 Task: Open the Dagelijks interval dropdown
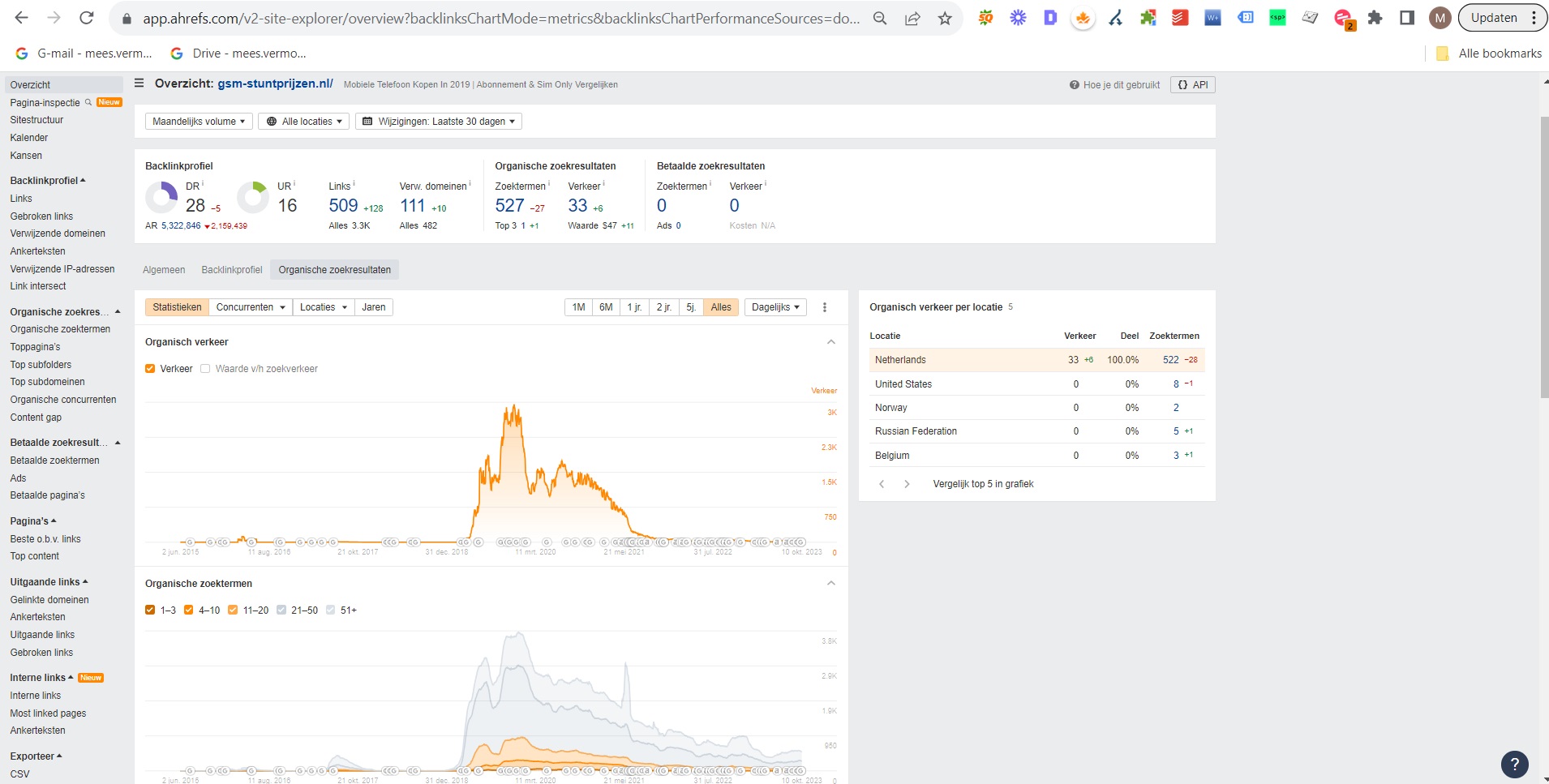[775, 307]
